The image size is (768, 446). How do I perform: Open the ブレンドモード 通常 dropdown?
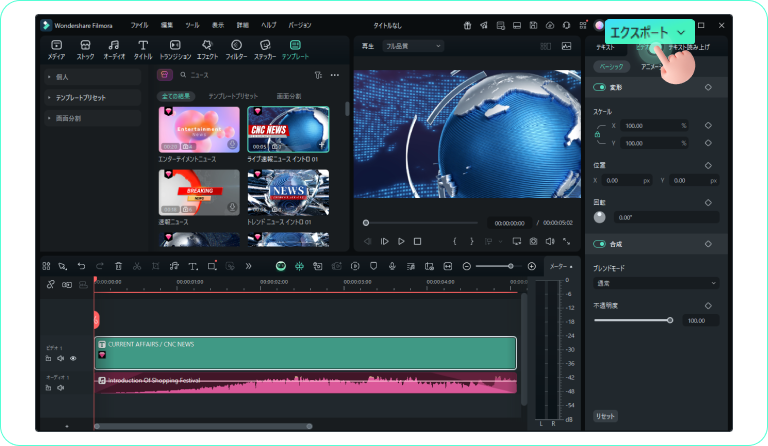point(656,283)
